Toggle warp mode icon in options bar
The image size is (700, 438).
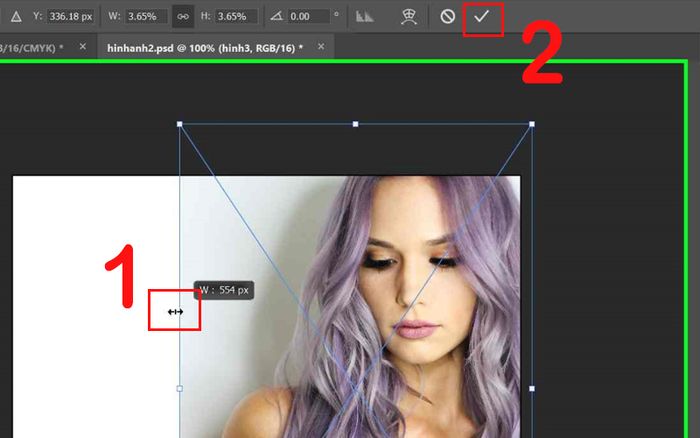[x=408, y=17]
